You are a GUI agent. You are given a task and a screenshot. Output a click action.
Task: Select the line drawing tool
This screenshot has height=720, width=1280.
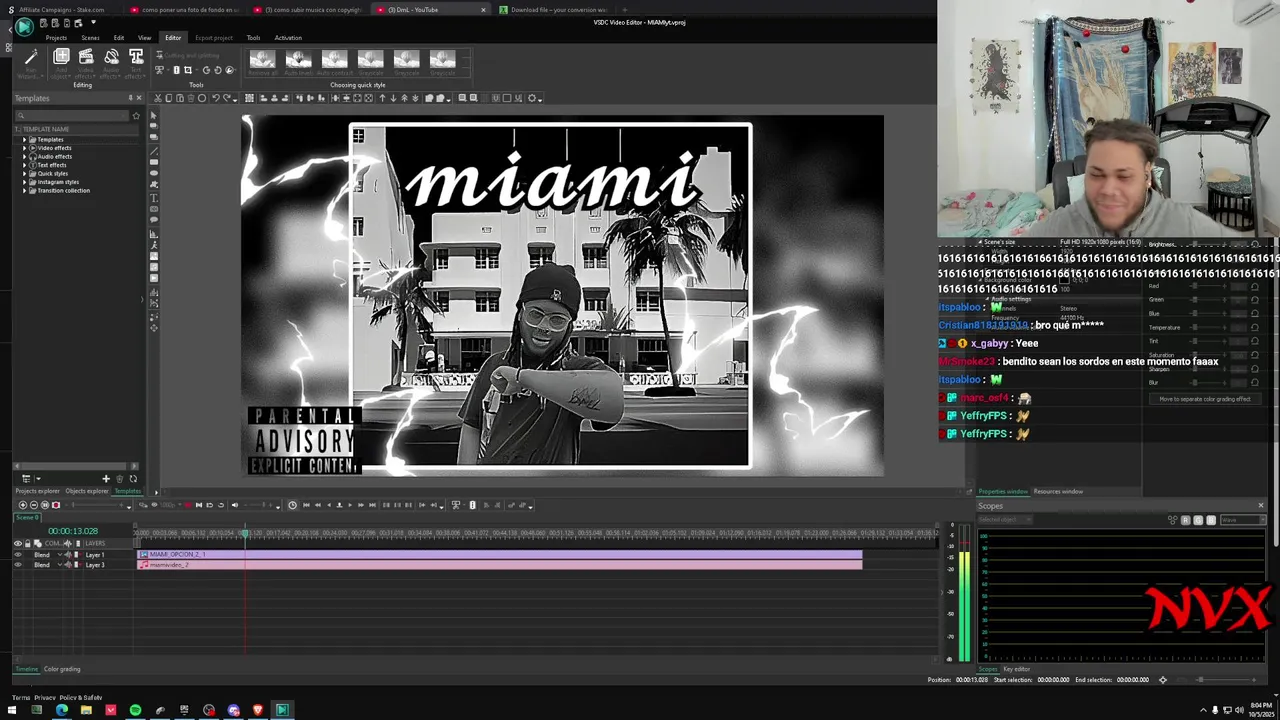[x=153, y=150]
